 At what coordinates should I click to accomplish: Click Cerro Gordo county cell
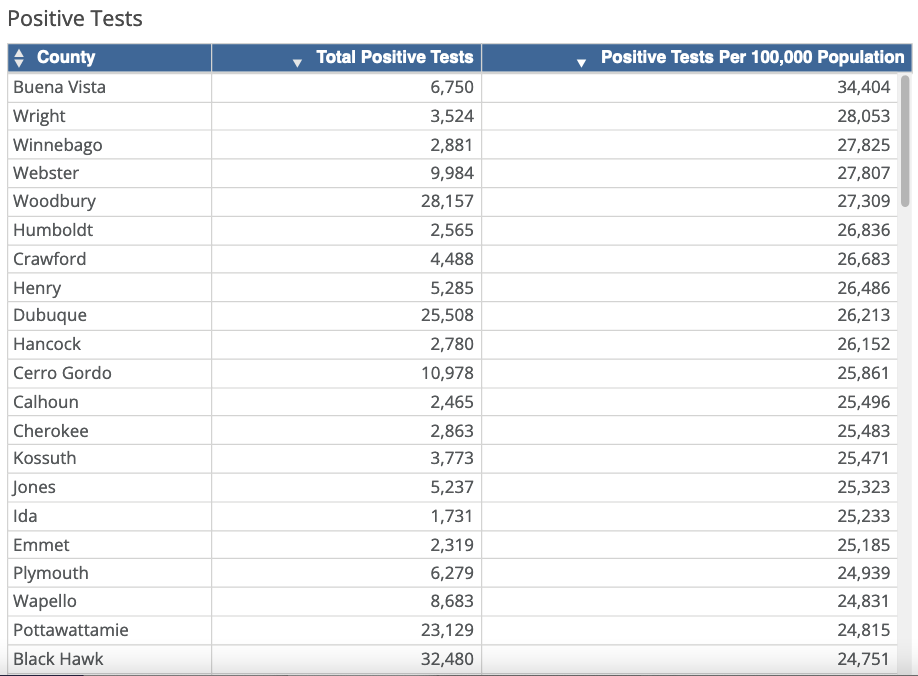(x=109, y=373)
